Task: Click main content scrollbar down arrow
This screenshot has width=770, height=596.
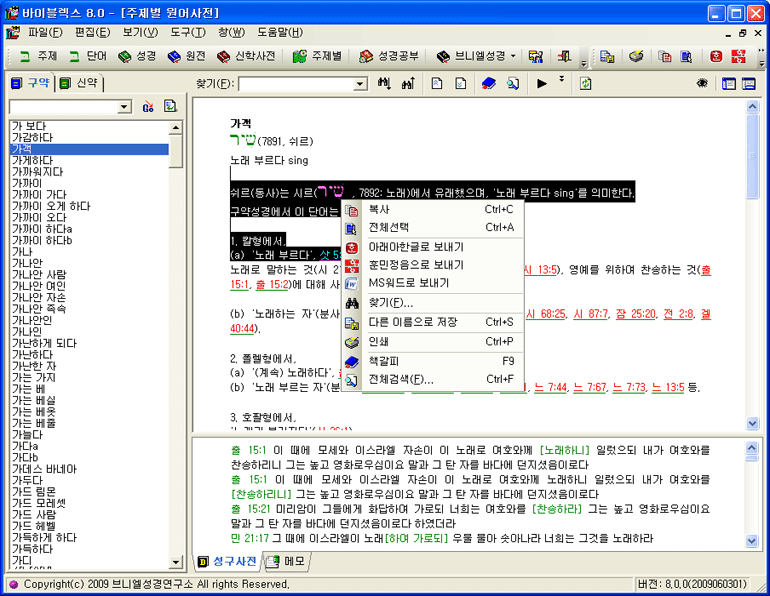Action: (752, 423)
